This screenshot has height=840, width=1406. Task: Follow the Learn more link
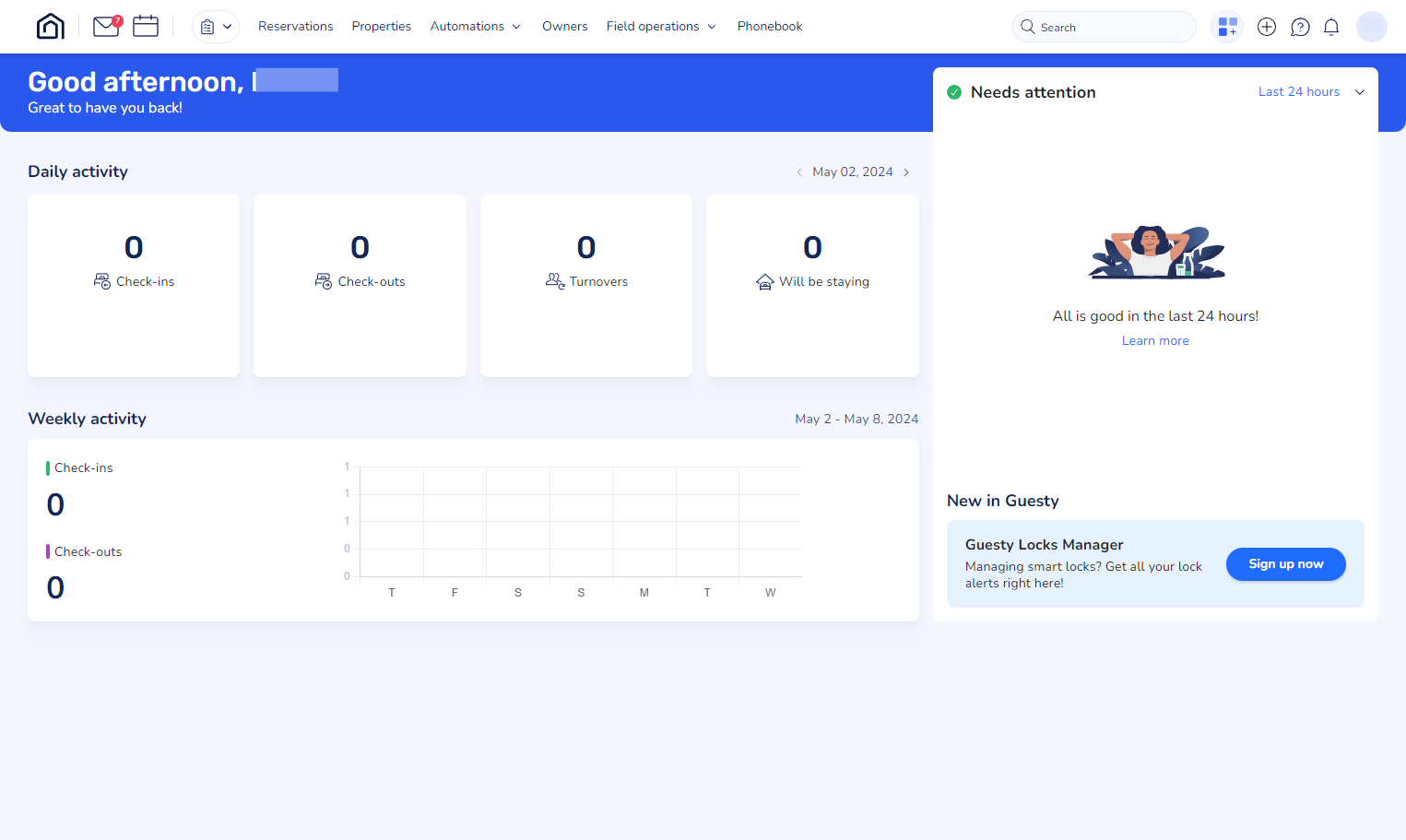1155,341
